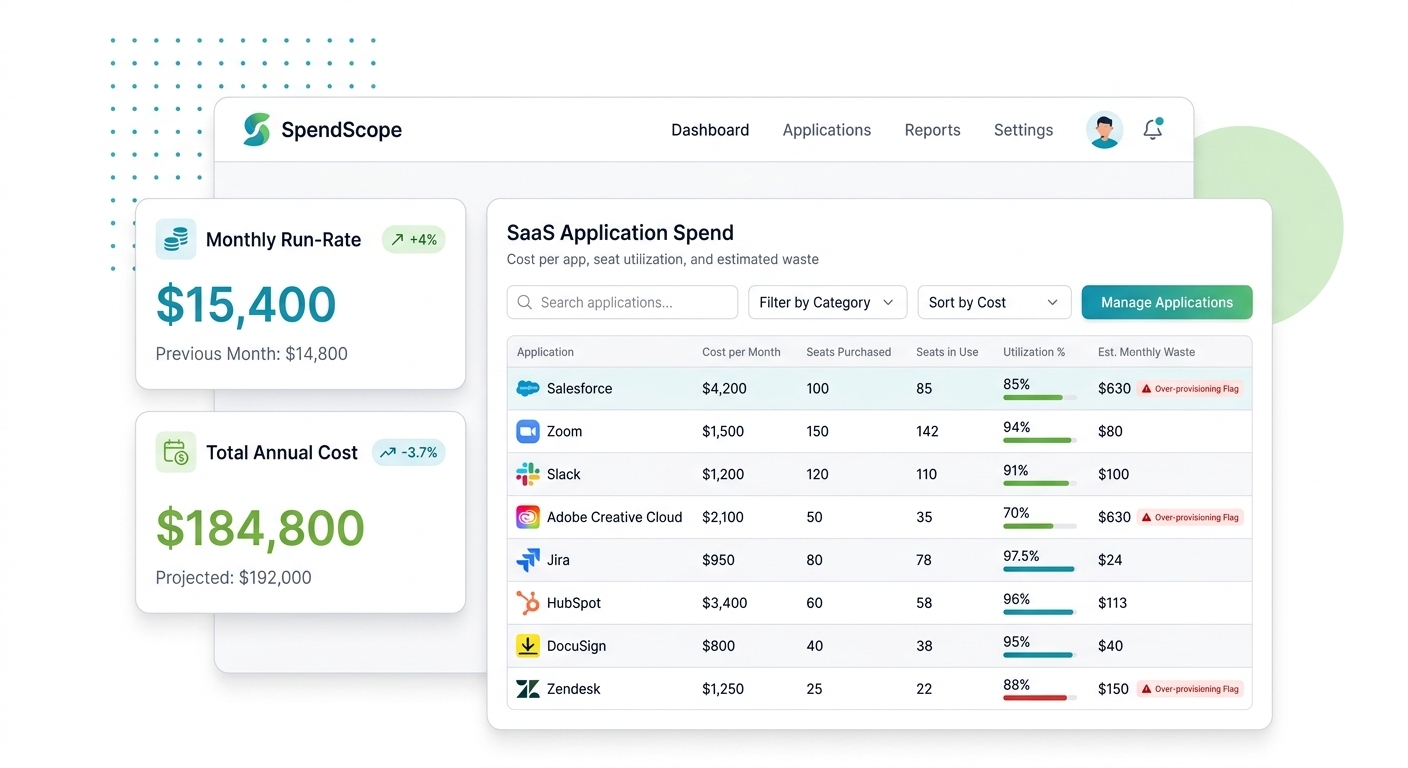Click the Slack app icon
Viewport: 1408px width, 768px height.
pyautogui.click(x=527, y=474)
